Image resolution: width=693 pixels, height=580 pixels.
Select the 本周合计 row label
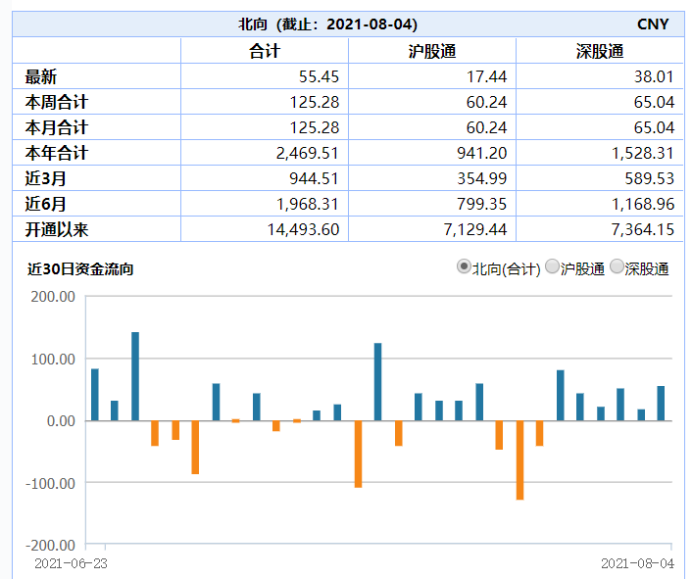pyautogui.click(x=56, y=102)
